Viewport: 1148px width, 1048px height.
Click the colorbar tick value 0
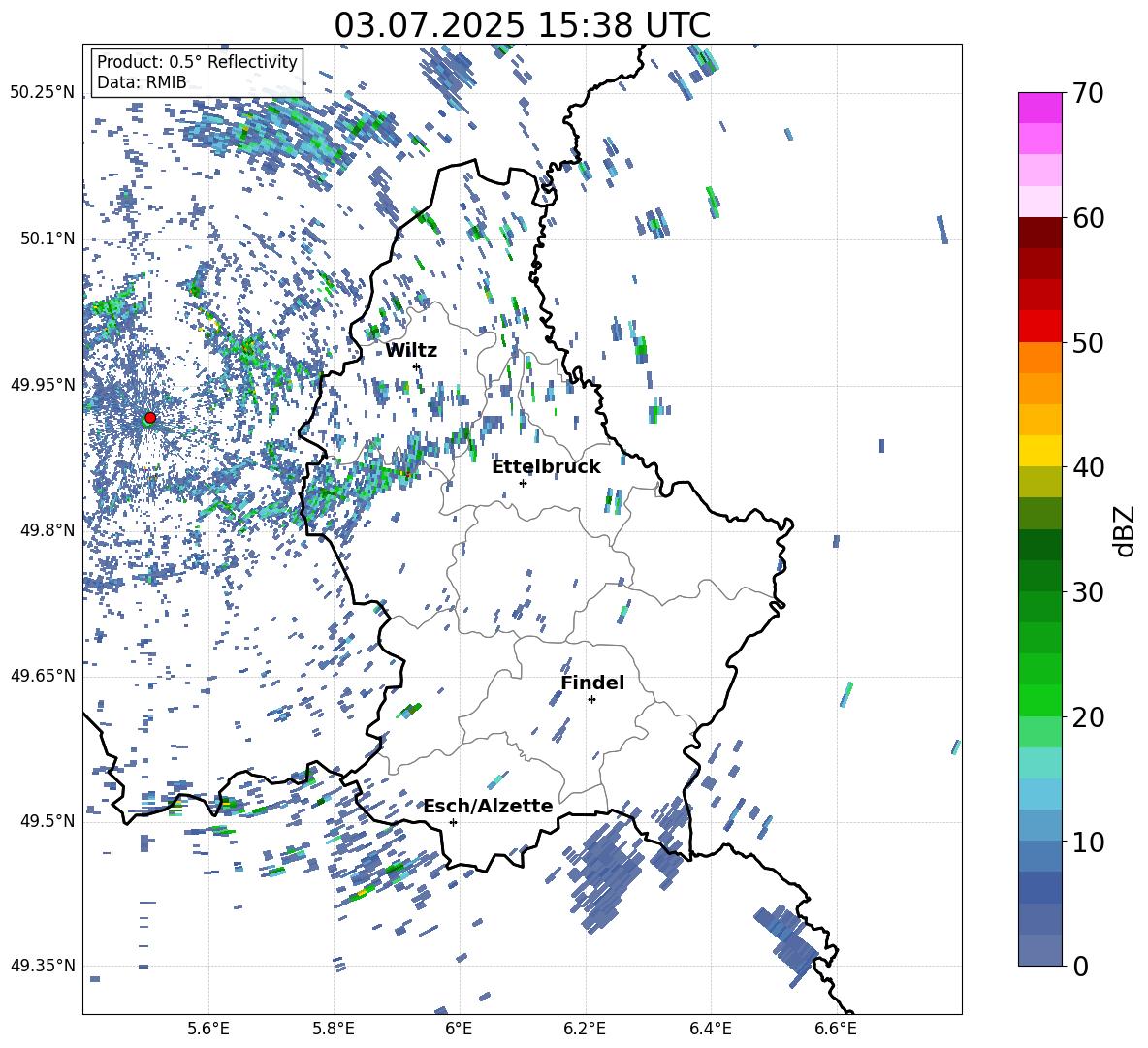click(1080, 966)
